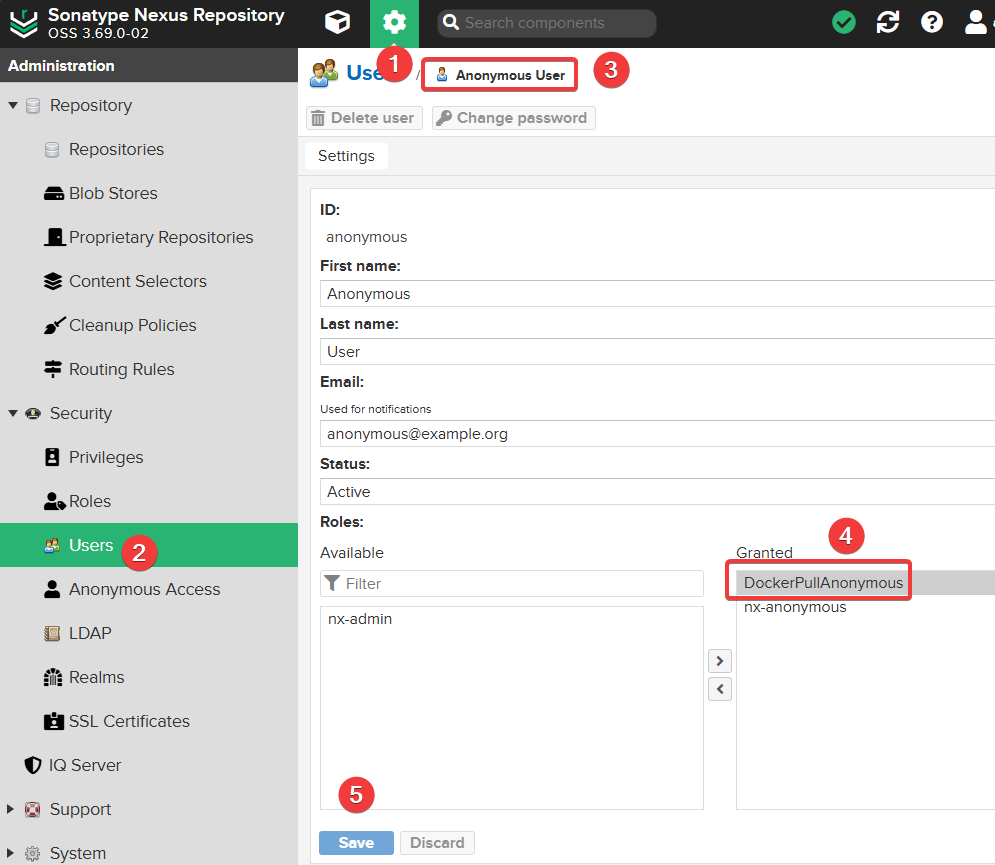Viewport: 995px width, 865px height.
Task: Open the help question mark icon
Action: tap(932, 22)
